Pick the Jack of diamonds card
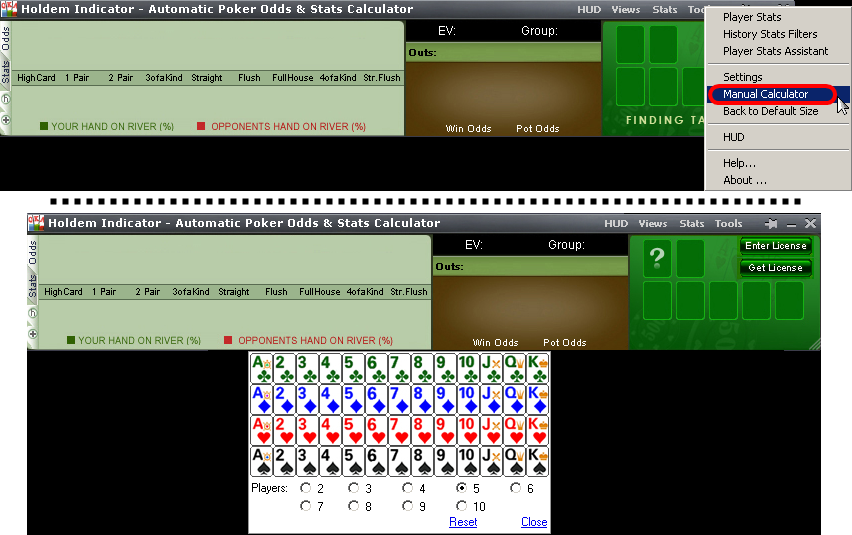The image size is (852, 535). [x=492, y=399]
